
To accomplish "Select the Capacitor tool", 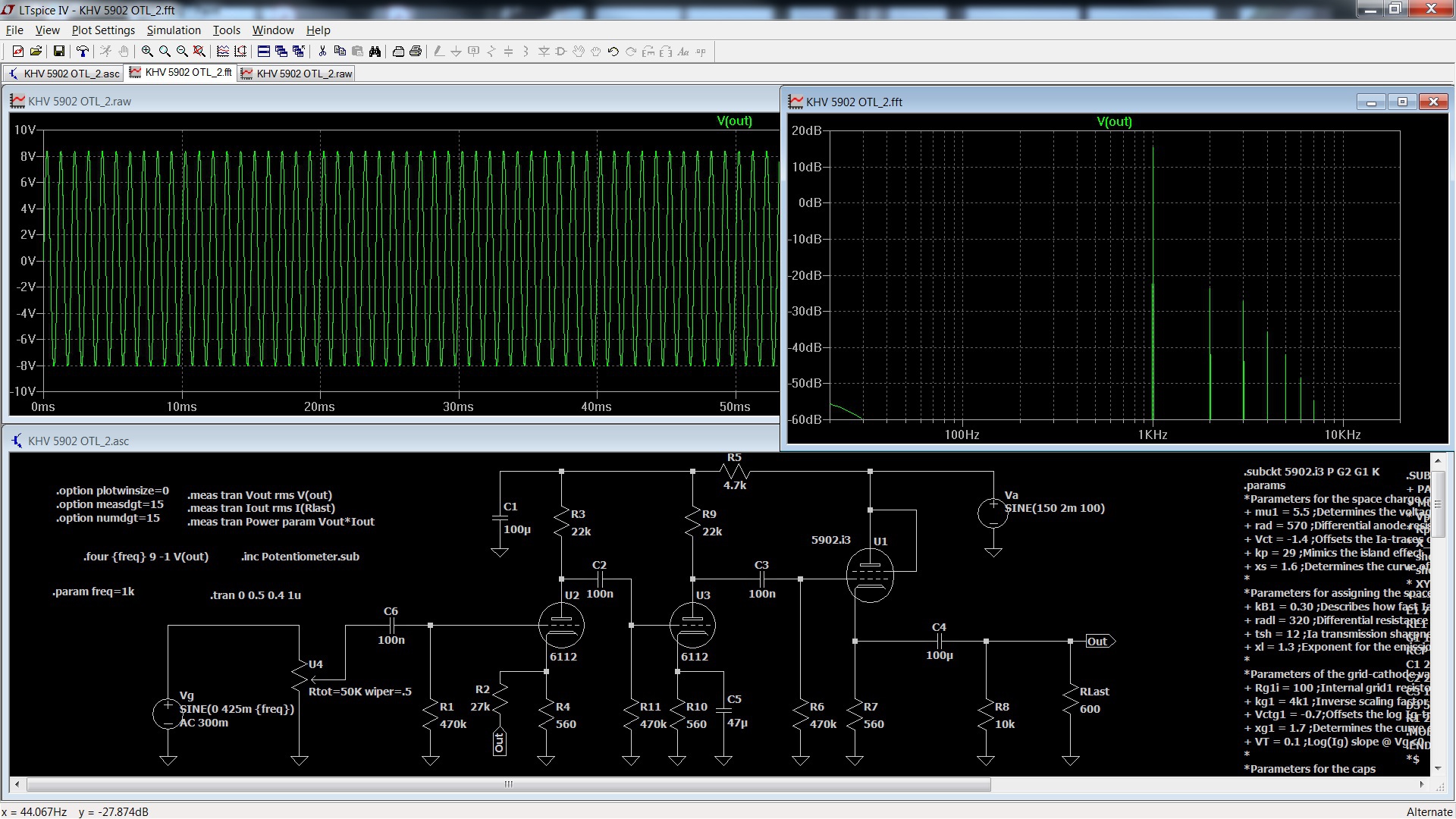I will click(508, 52).
